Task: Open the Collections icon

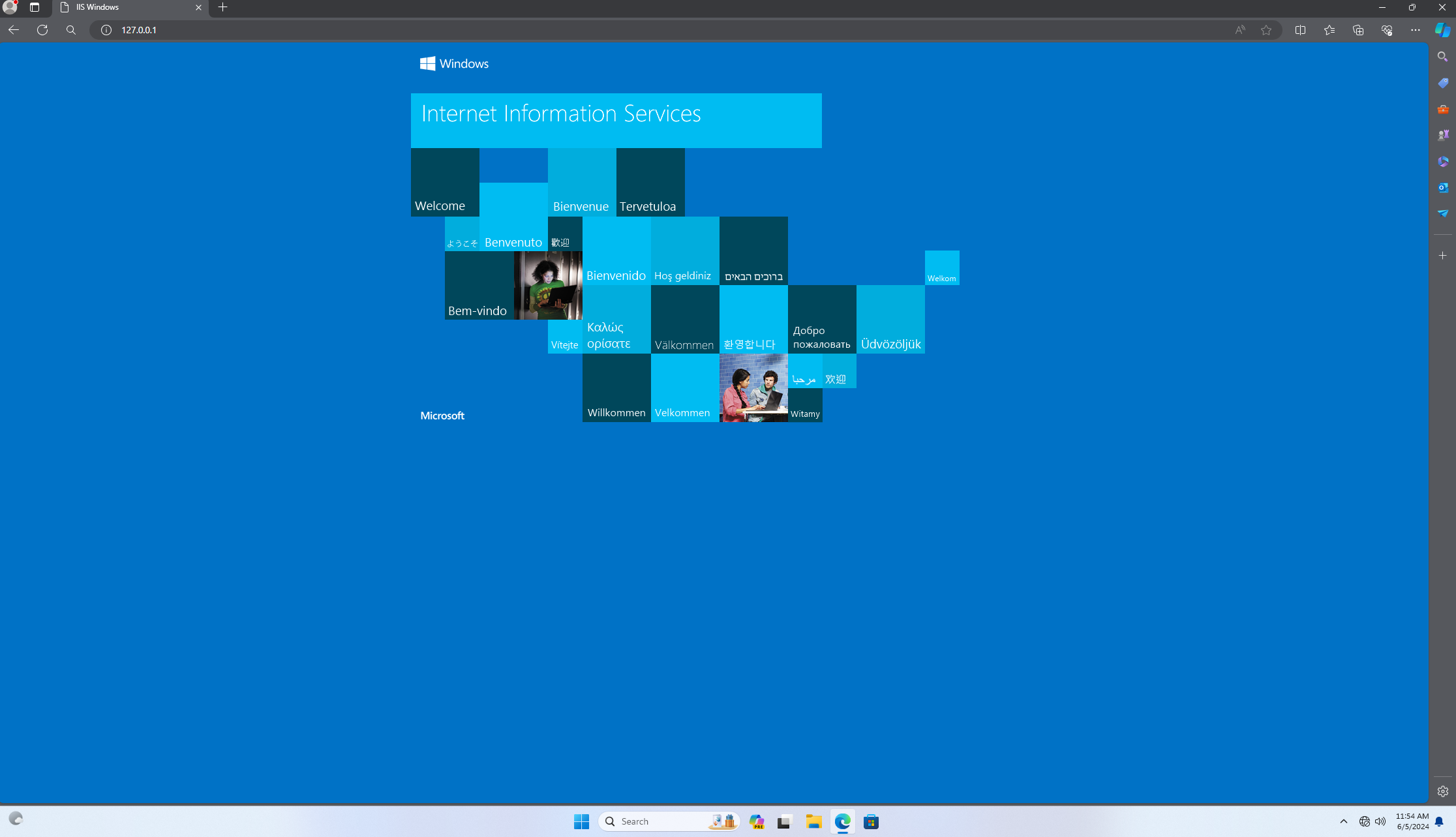Action: pyautogui.click(x=1358, y=30)
